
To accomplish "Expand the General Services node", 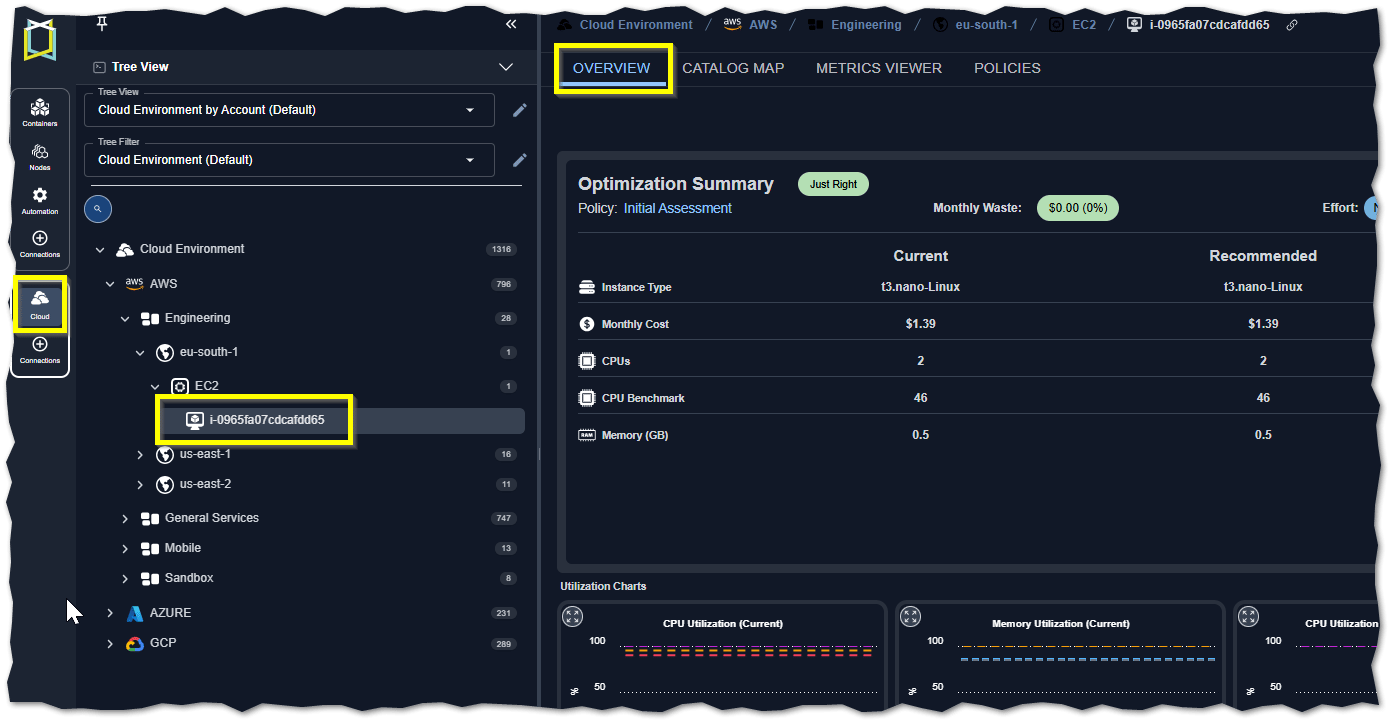I will (125, 519).
